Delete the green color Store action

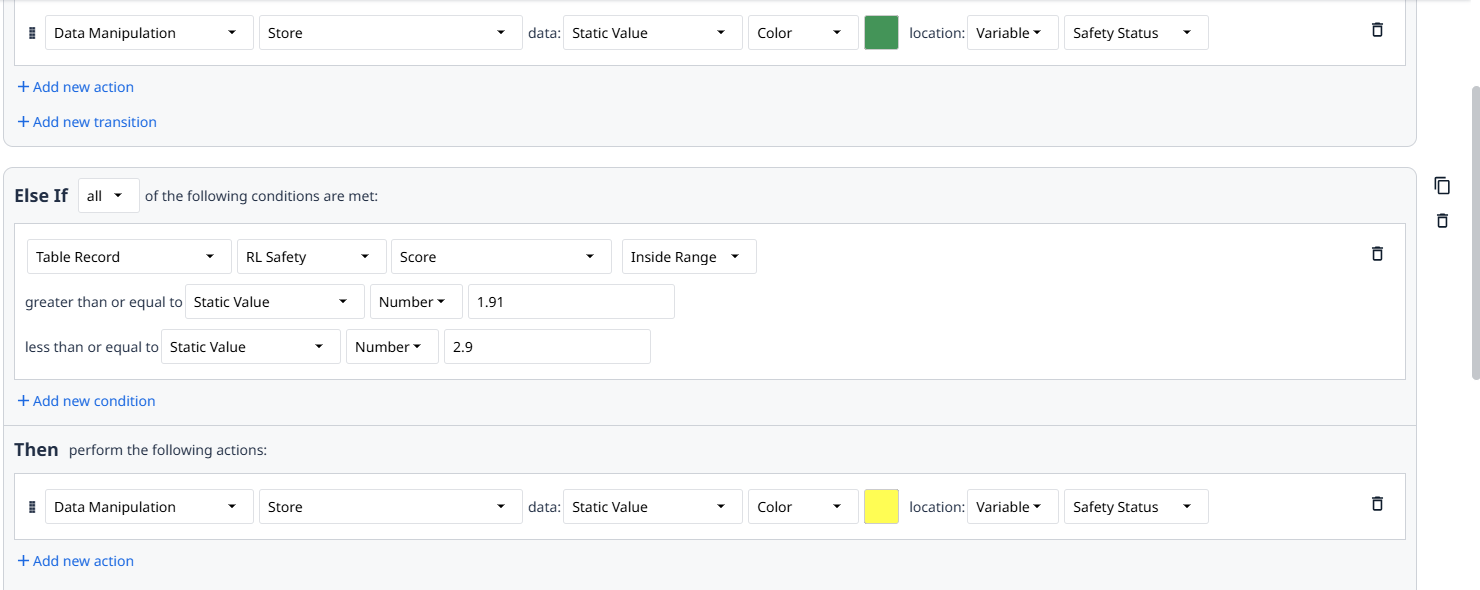(1377, 30)
